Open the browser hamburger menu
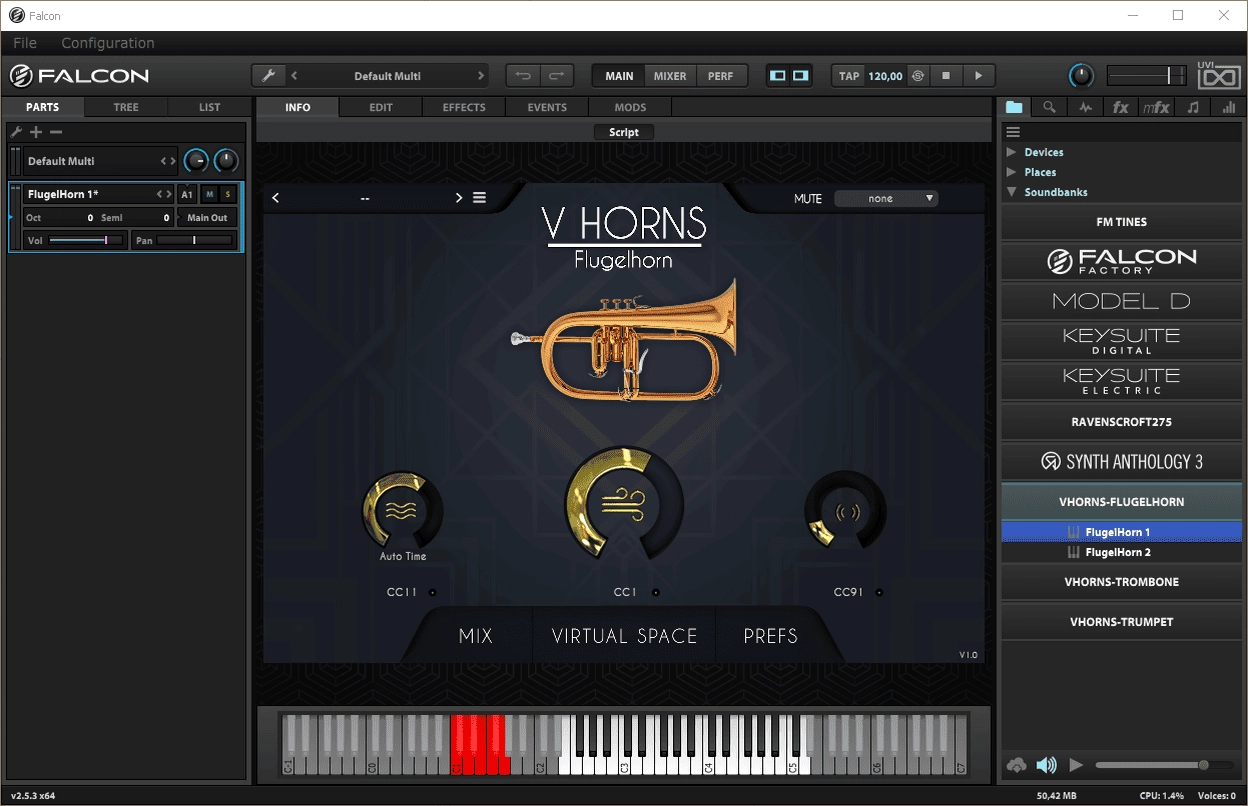The image size is (1248, 806). click(1013, 132)
